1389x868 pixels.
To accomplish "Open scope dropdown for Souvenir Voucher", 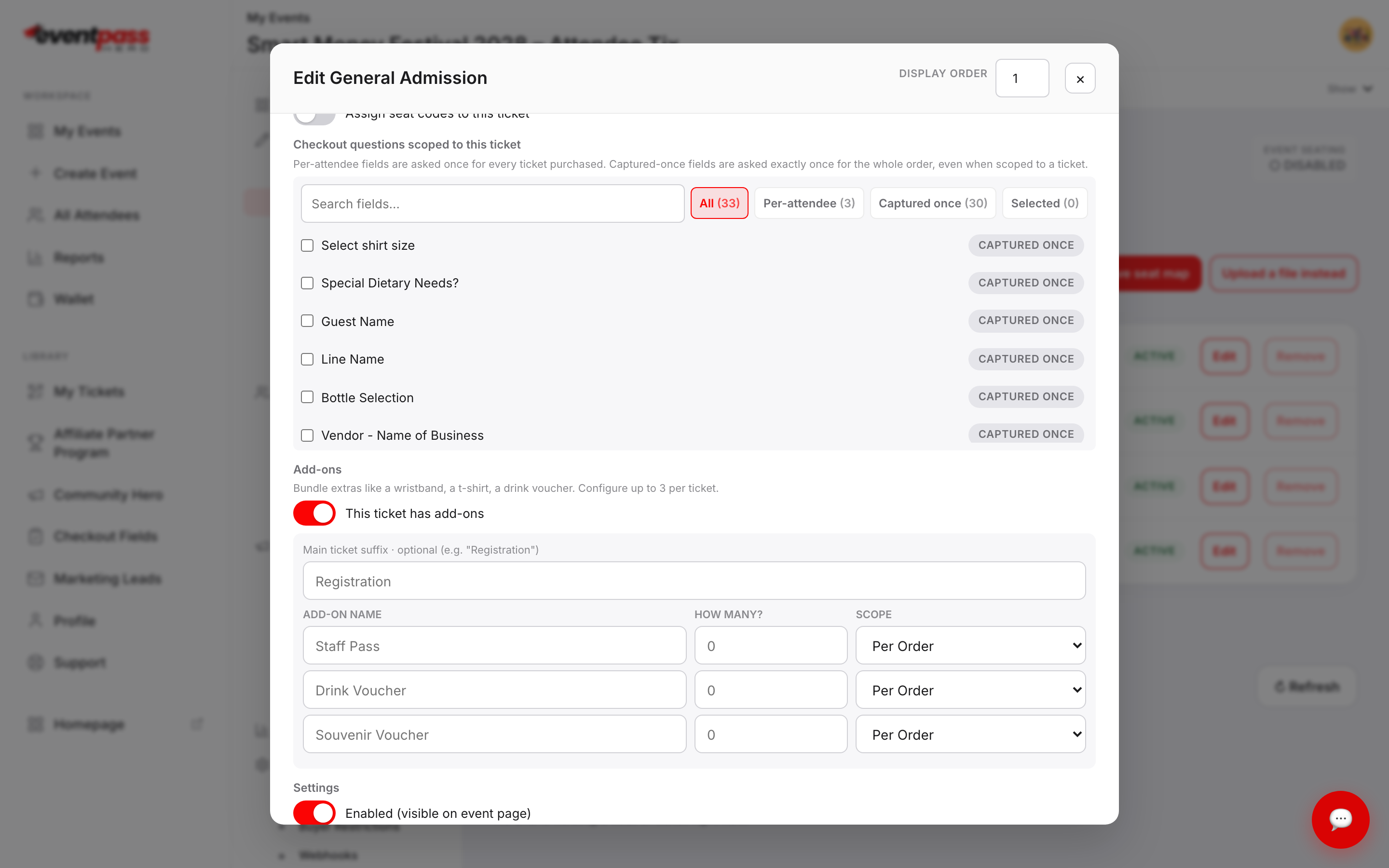I will [970, 734].
